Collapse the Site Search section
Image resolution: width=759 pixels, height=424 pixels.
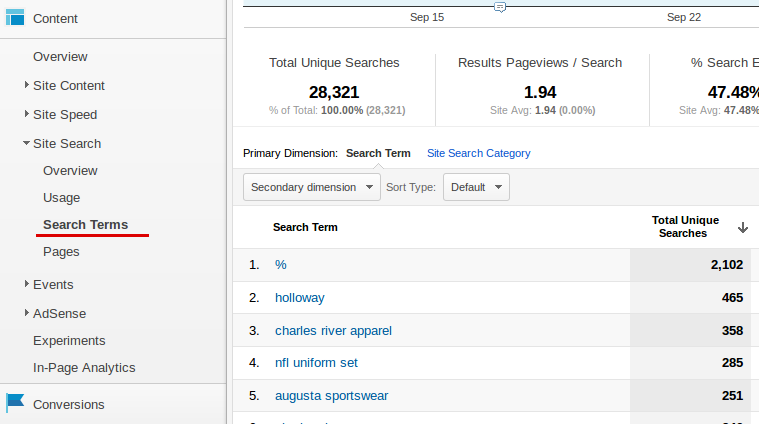tap(27, 143)
